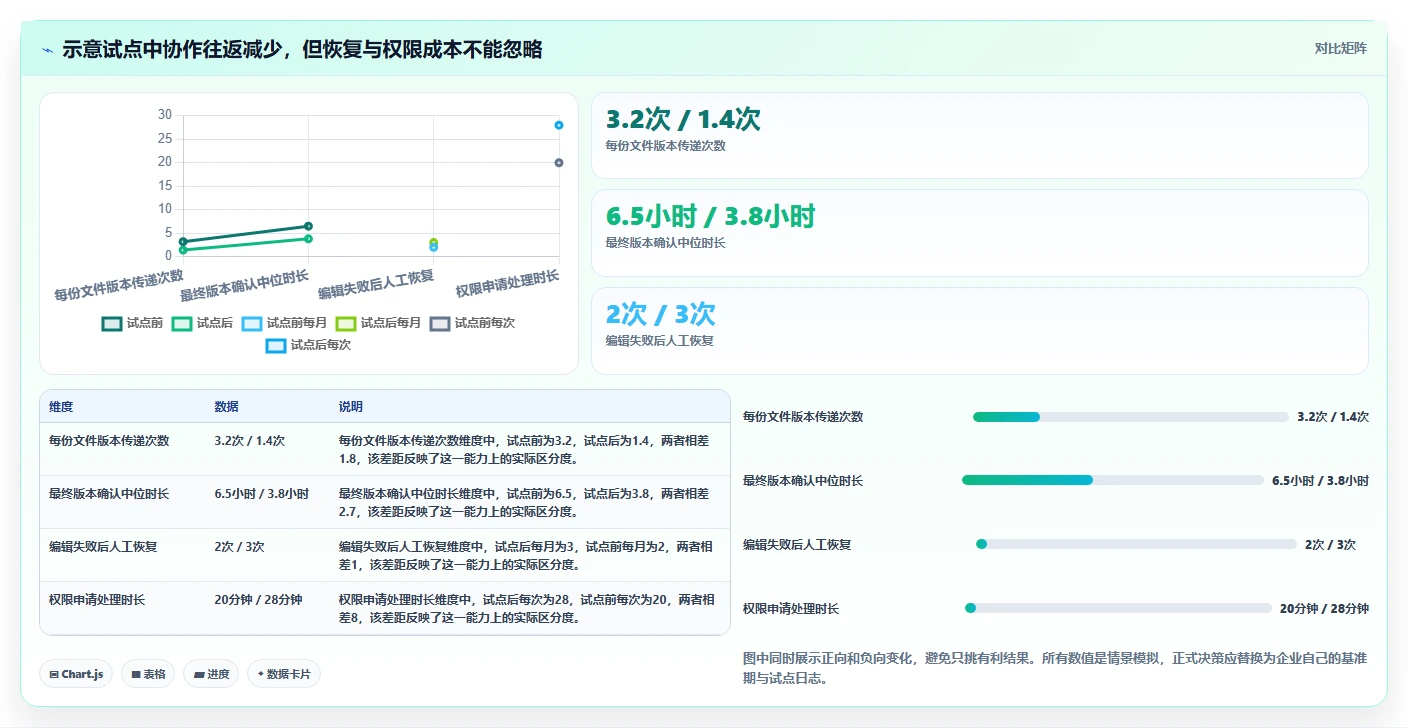Click the 试点后每次 legend color box
The width and height of the screenshot is (1408, 728).
coord(276,345)
